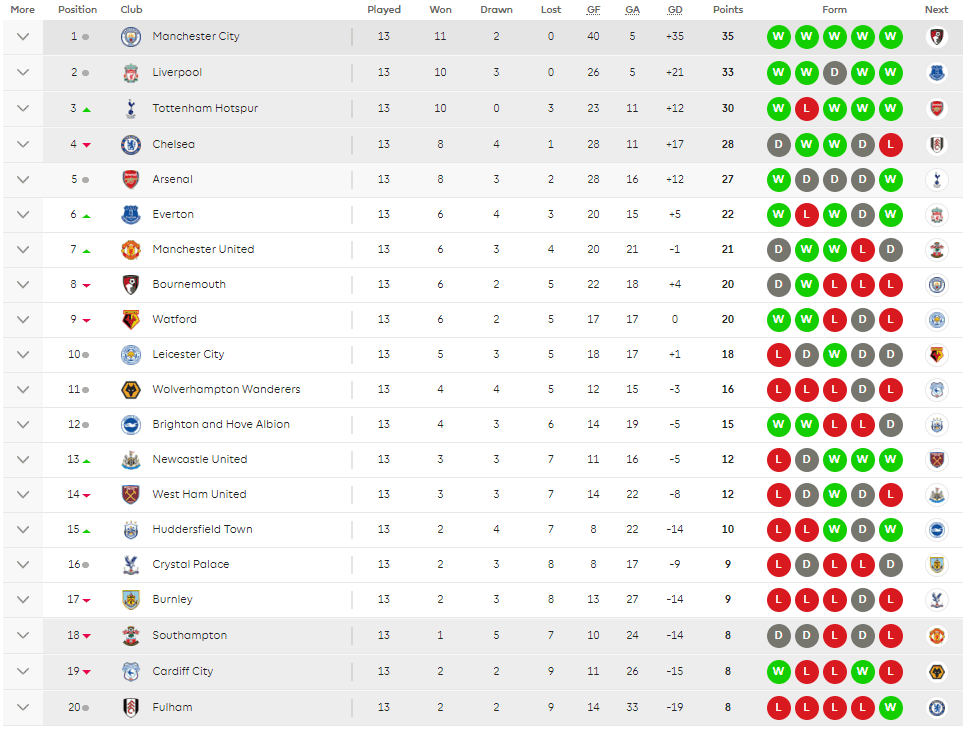The height and width of the screenshot is (730, 970).
Task: Click the Watford club crest icon
Action: point(131,319)
